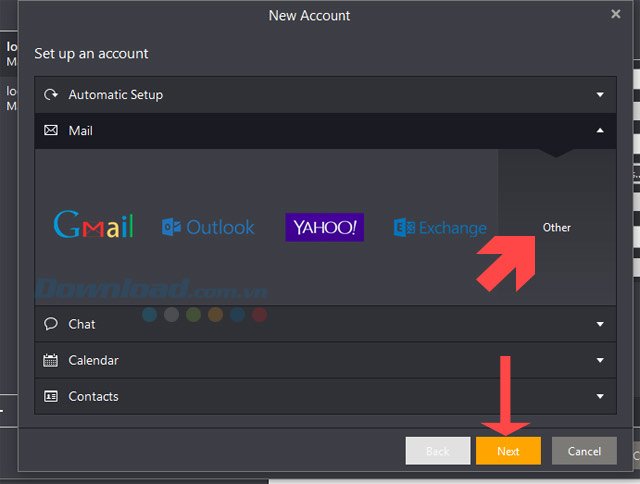This screenshot has width=640, height=484.
Task: Open the Contacts section label
Action: click(x=93, y=396)
